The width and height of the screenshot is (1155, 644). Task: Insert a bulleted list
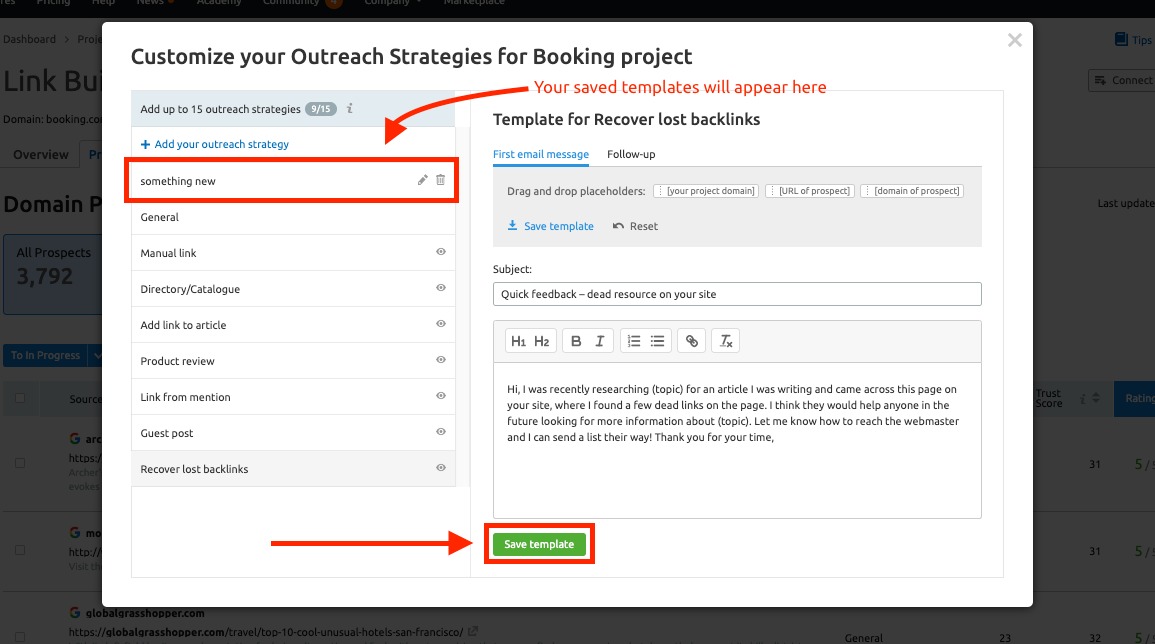click(657, 341)
